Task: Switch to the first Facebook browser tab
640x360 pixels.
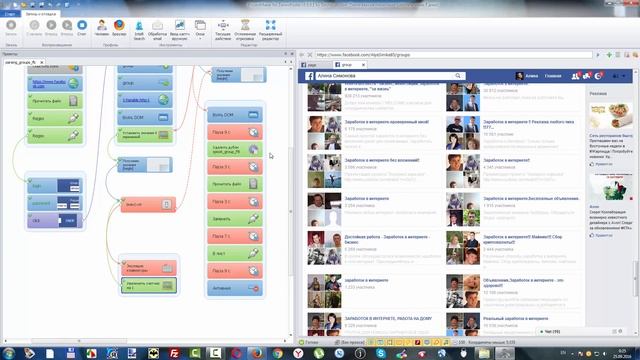Action: (316, 64)
